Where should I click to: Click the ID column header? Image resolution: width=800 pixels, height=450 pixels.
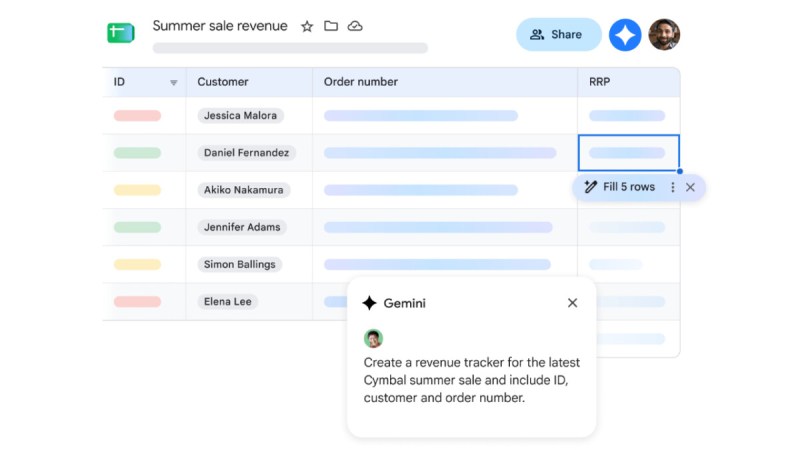(x=144, y=82)
